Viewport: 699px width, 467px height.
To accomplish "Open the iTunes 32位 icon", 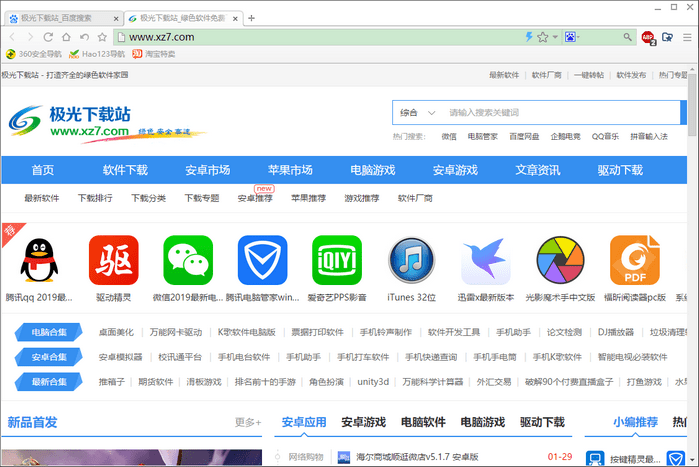I will click(411, 260).
